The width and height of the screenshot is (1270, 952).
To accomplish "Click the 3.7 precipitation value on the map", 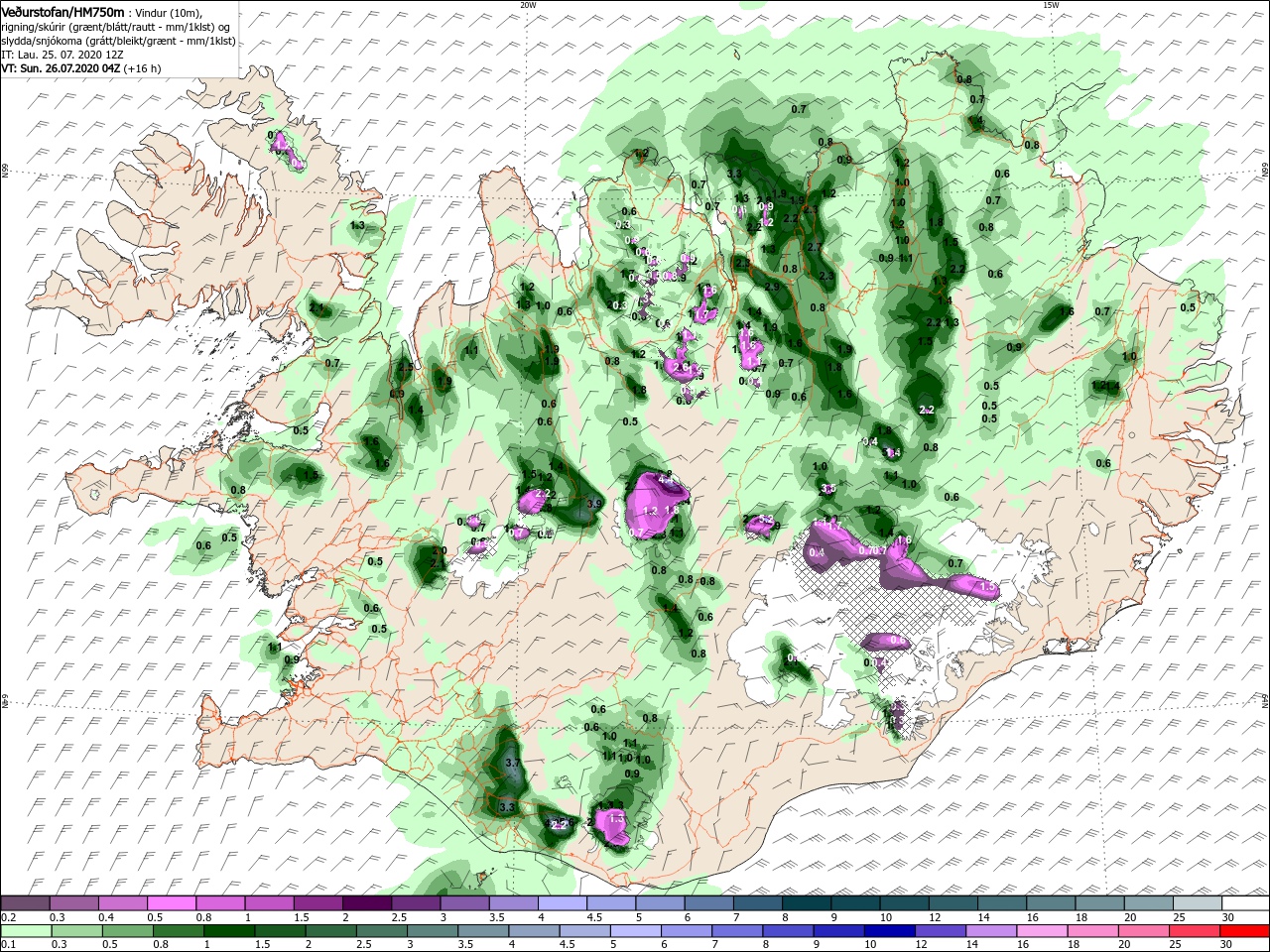I will [x=512, y=764].
